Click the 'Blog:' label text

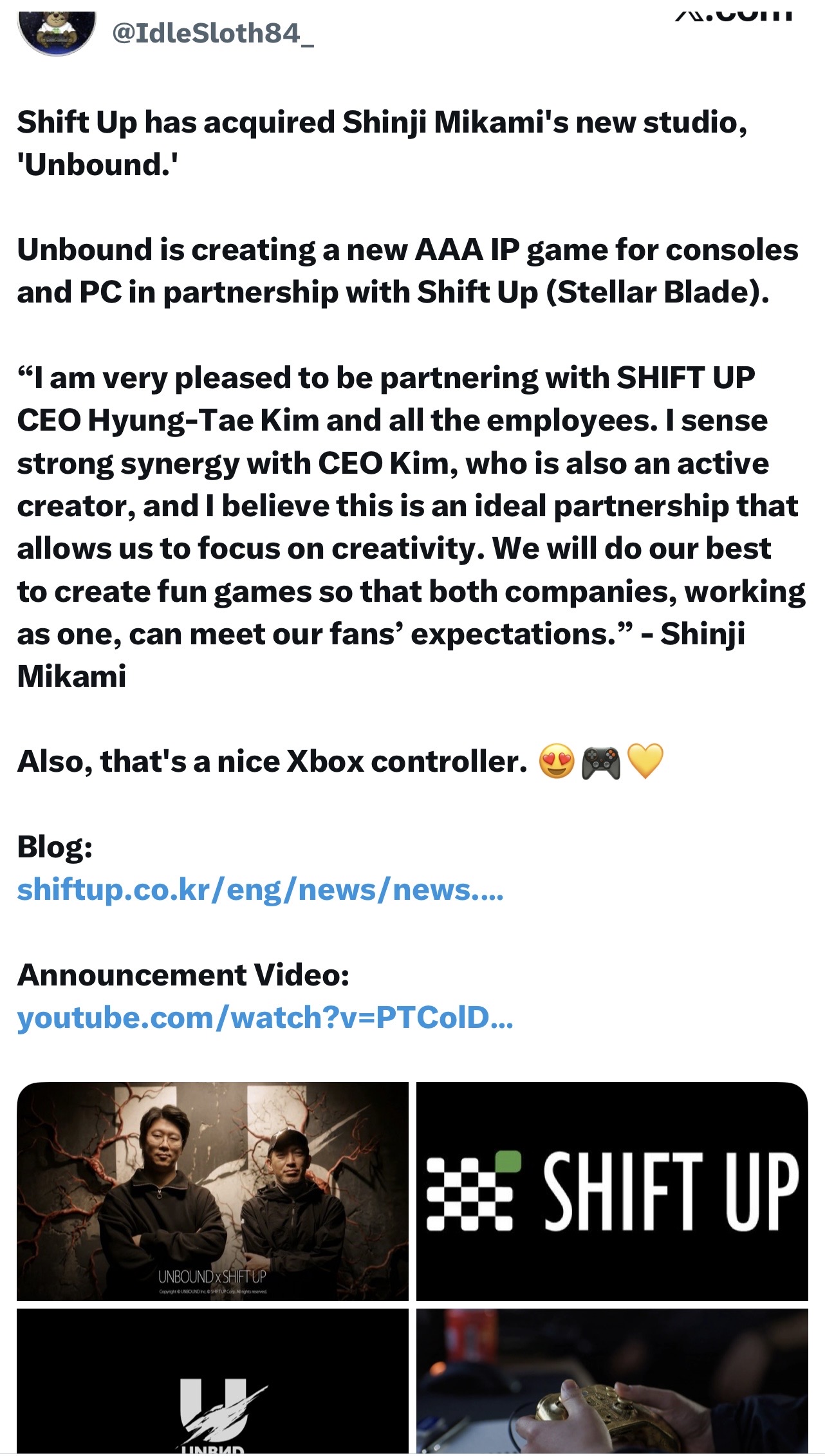[55, 847]
